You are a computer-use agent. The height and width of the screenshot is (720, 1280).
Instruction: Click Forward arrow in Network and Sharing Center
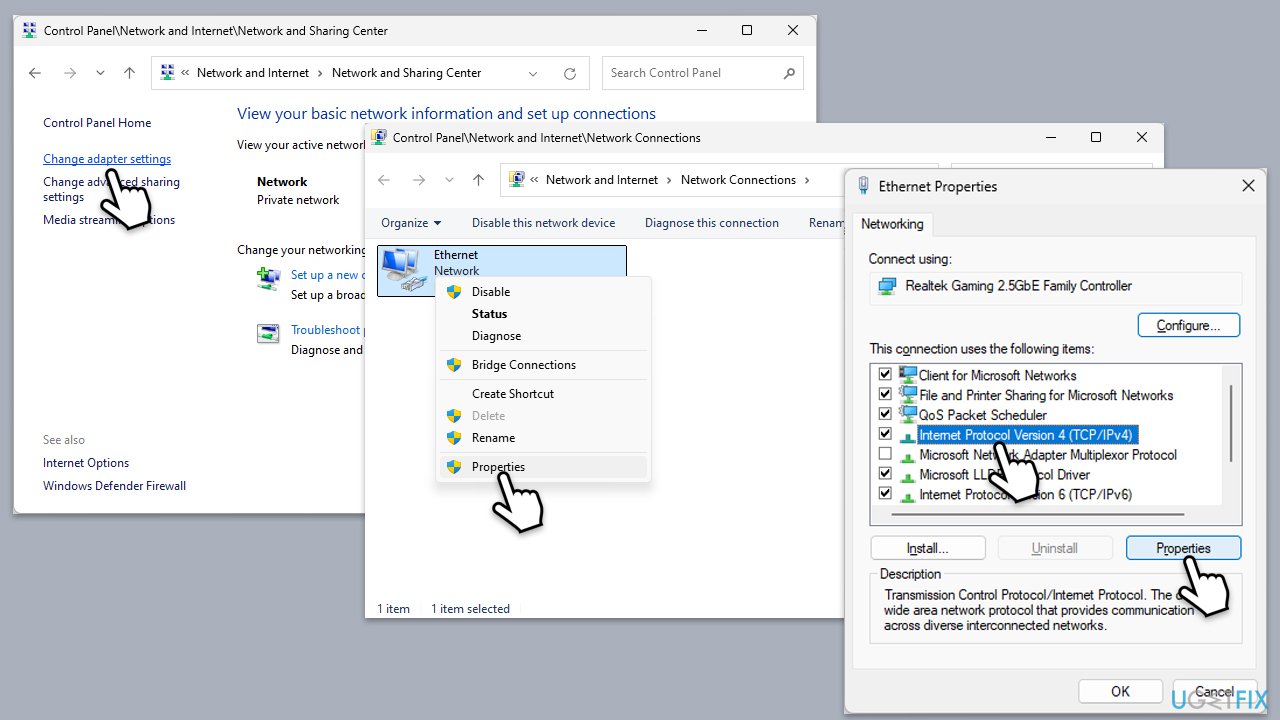[x=69, y=73]
